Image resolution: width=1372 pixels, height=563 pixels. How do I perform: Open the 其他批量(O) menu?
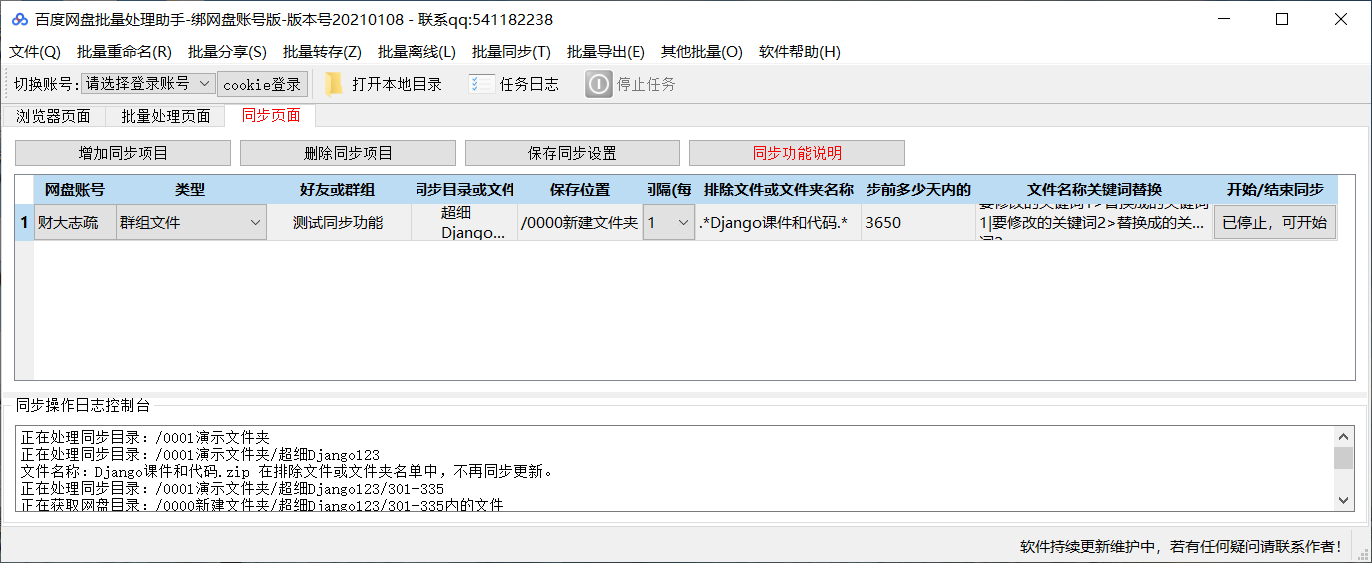click(x=702, y=52)
